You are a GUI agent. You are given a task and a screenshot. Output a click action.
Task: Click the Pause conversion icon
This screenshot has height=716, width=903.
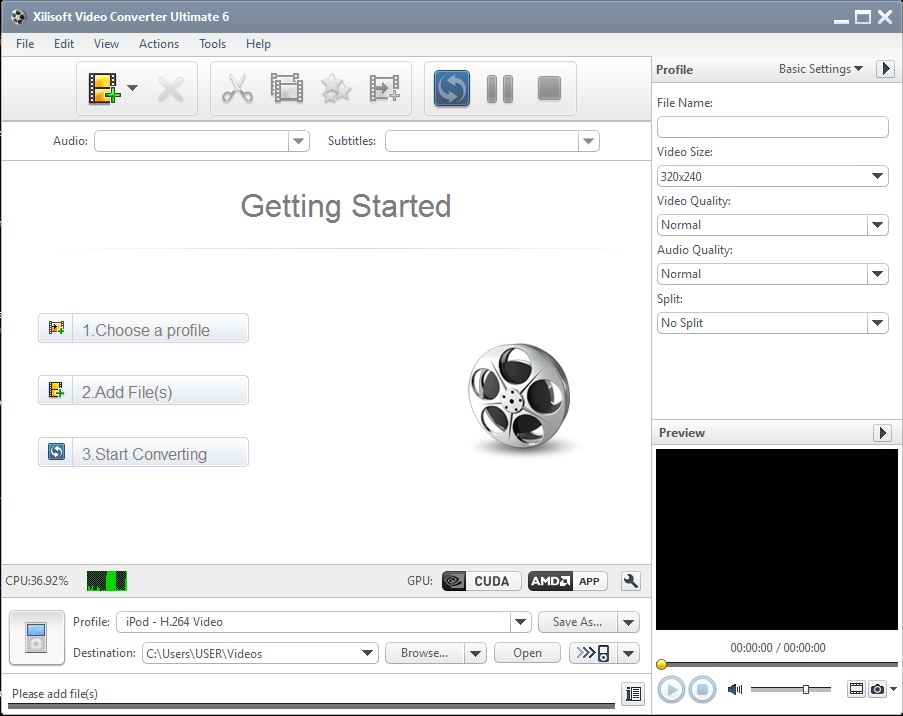coord(500,88)
